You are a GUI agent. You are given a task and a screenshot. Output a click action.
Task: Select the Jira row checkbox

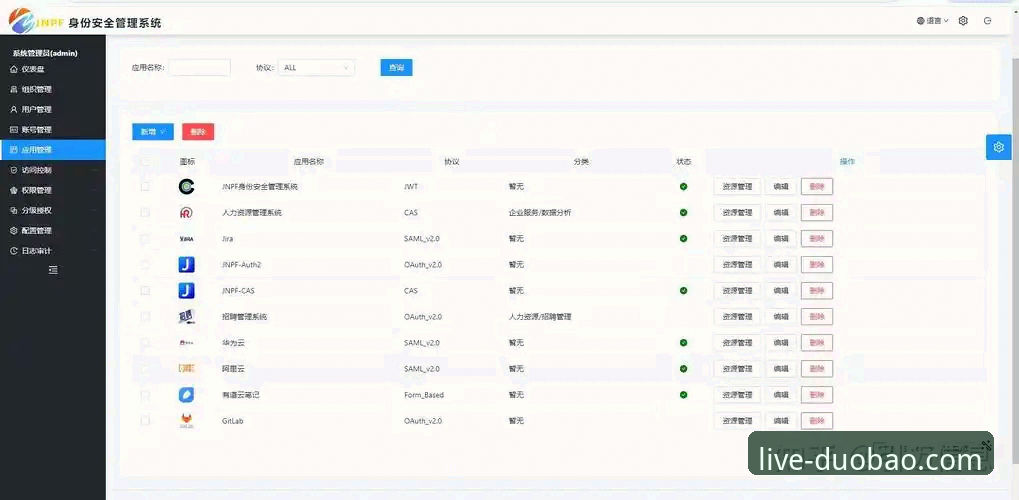[145, 239]
